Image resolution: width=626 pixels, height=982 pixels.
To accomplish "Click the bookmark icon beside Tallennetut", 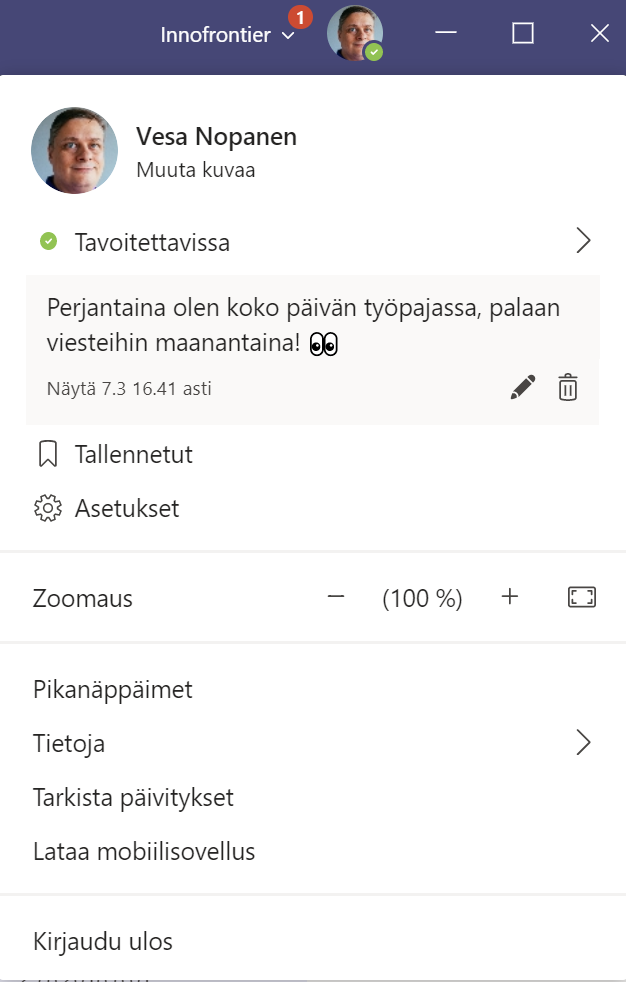I will 46,455.
